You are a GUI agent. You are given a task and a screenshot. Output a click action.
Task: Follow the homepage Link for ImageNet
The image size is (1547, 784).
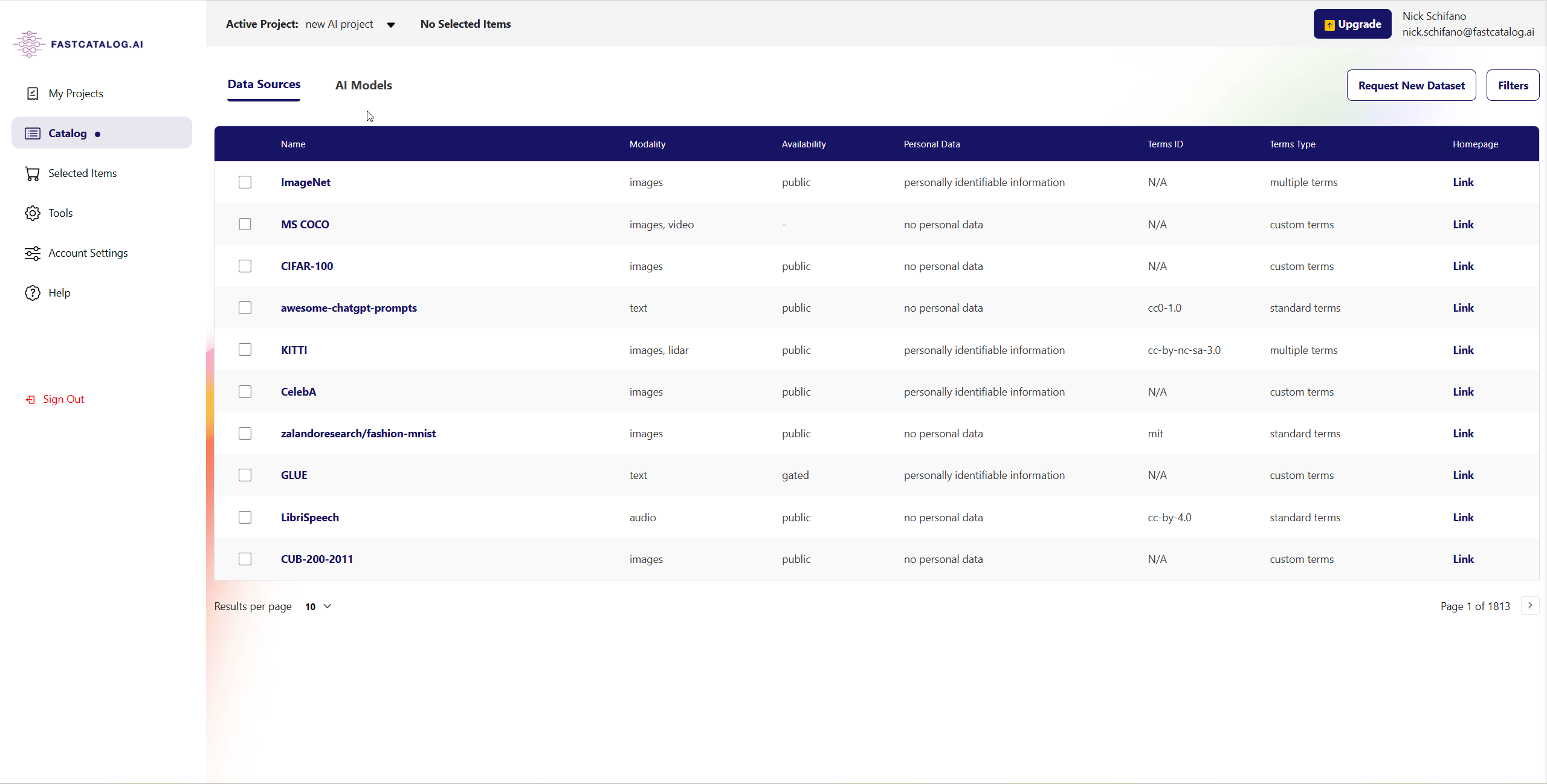pyautogui.click(x=1463, y=182)
